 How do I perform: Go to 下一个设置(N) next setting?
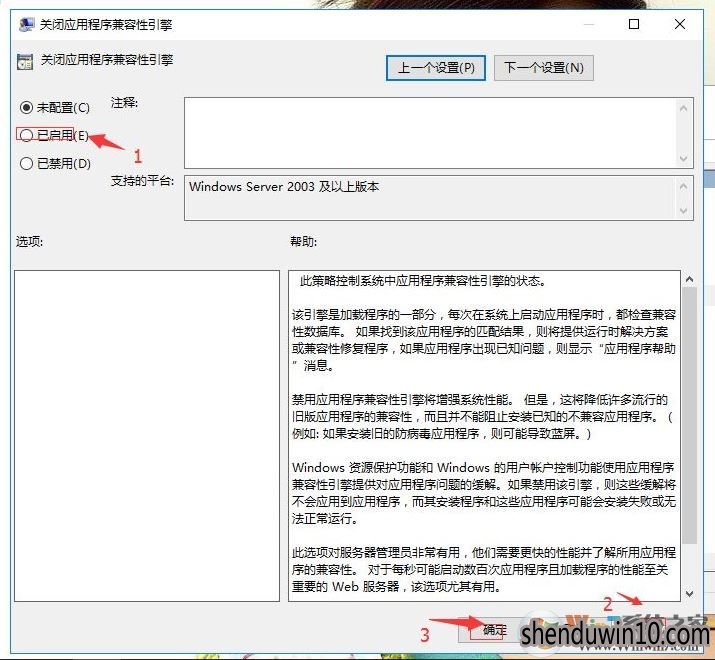click(544, 68)
